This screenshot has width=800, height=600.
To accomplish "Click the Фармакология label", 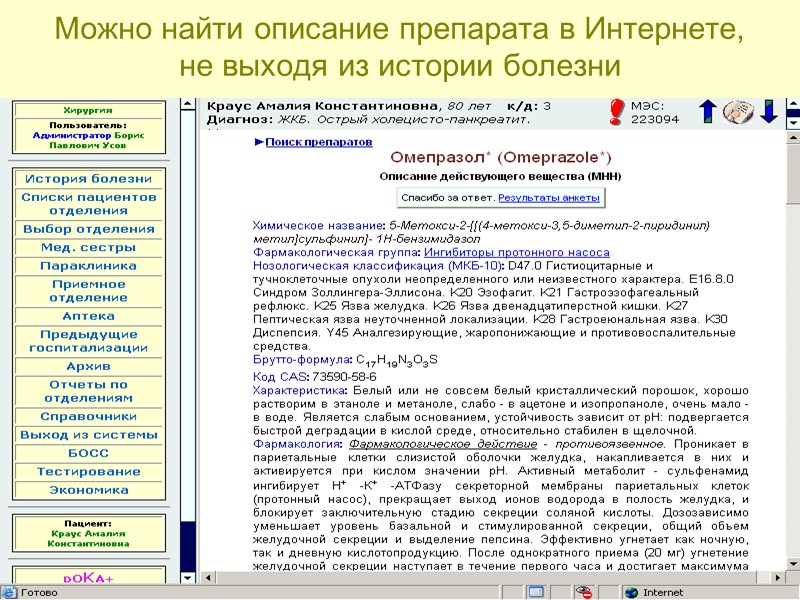I will click(297, 444).
